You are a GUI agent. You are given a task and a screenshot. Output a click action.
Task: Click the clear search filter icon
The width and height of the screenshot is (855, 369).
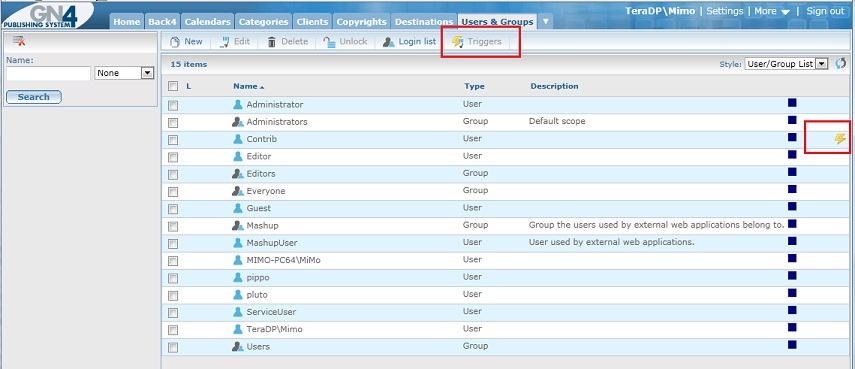click(19, 41)
